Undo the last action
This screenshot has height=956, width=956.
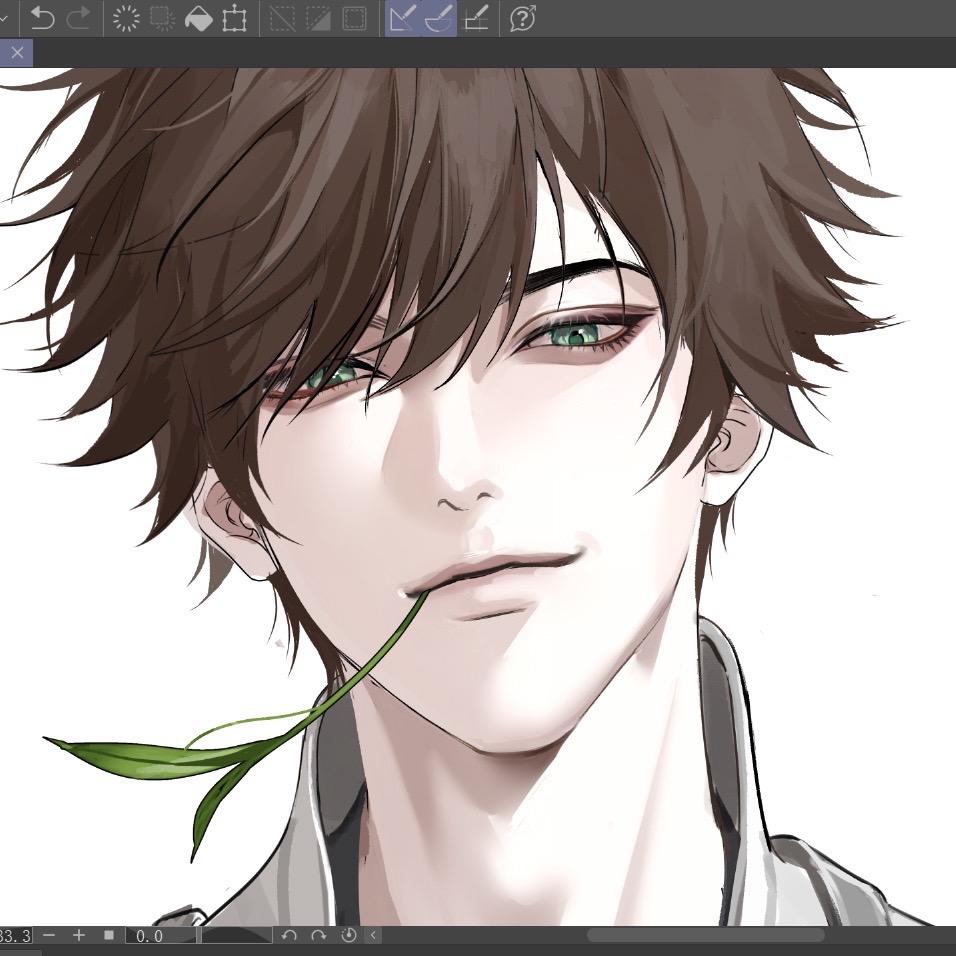tap(43, 18)
